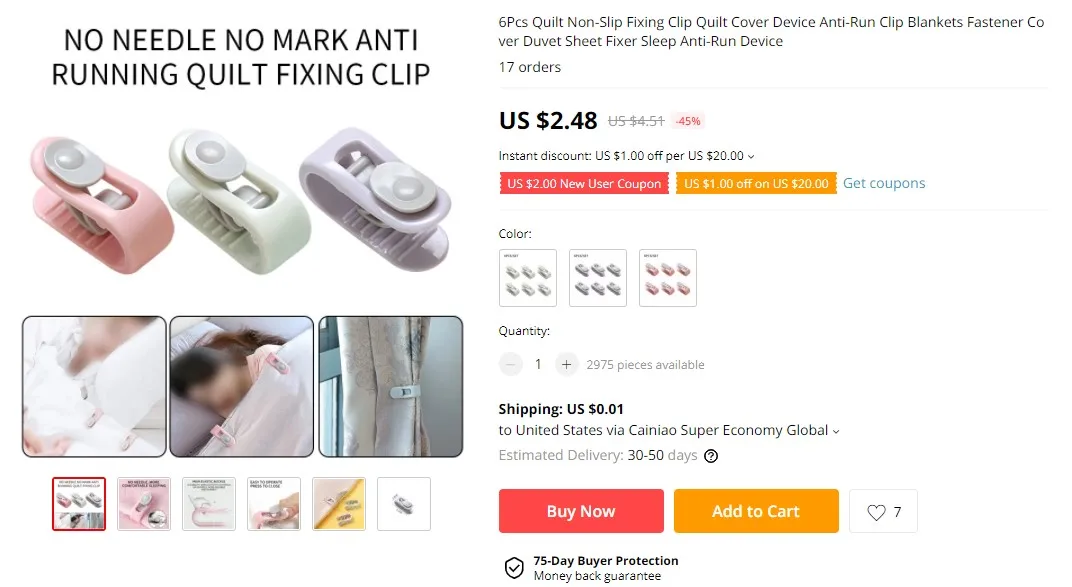Select the white clips color option

pyautogui.click(x=528, y=278)
